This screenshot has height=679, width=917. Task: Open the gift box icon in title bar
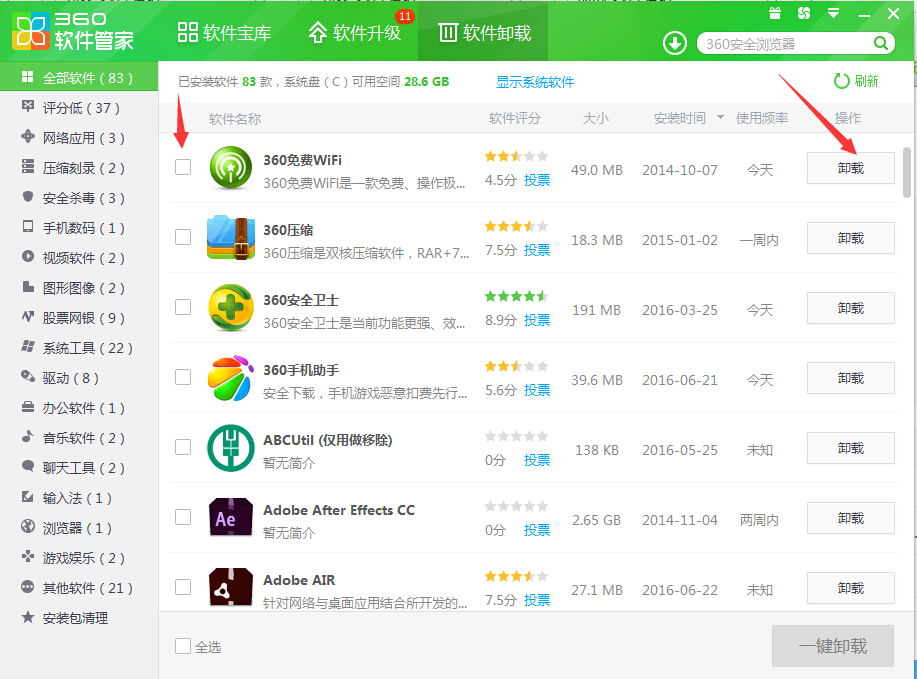[775, 13]
